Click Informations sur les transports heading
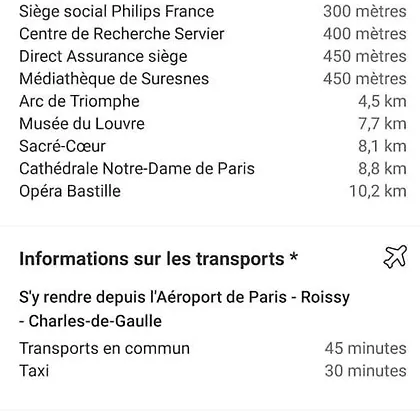The height and width of the screenshot is (420, 420). point(158,259)
